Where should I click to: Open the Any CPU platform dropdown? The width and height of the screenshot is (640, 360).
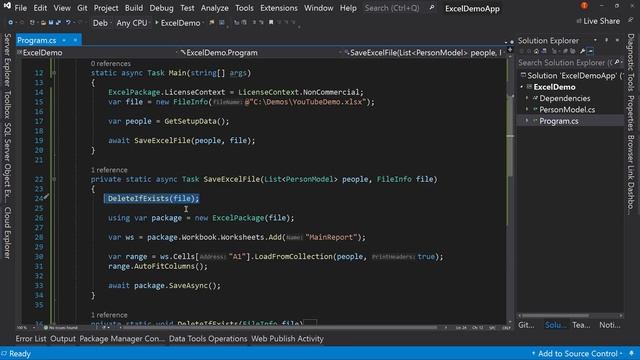click(133, 23)
